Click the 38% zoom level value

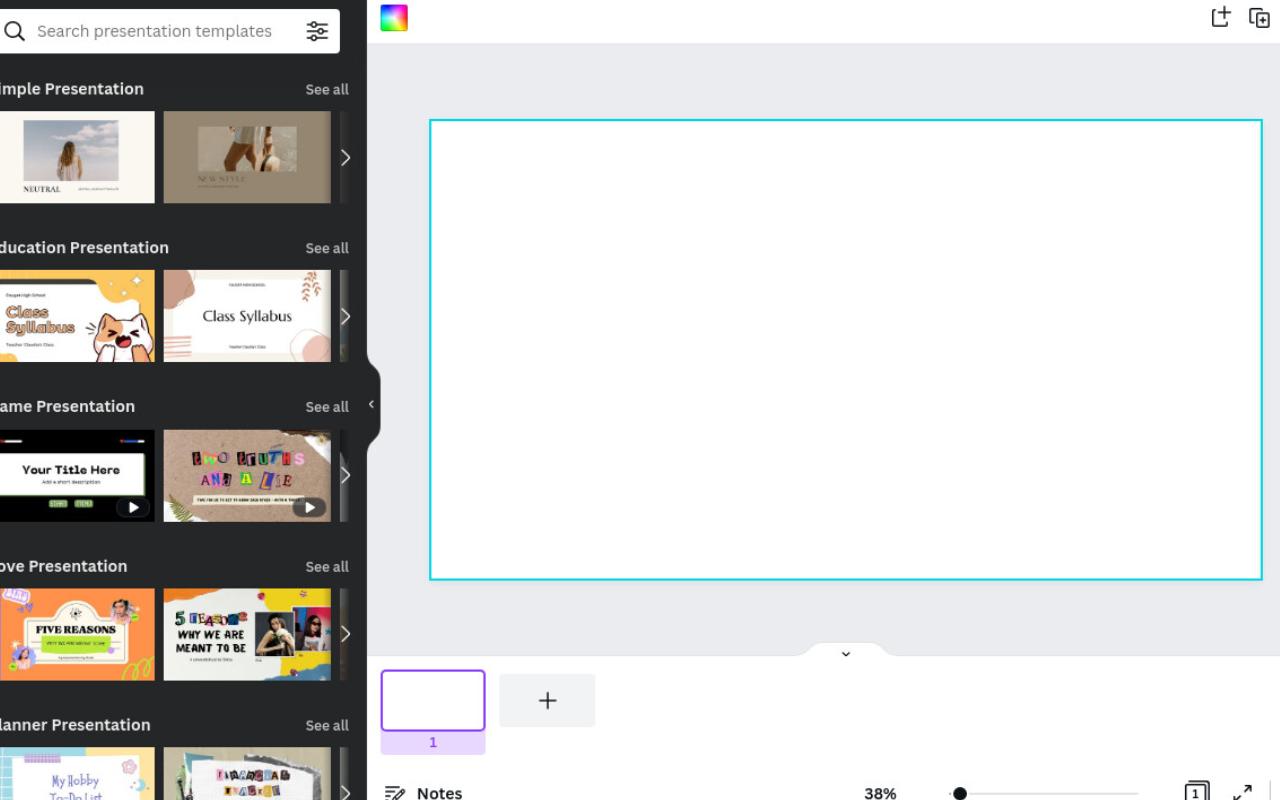click(x=880, y=793)
